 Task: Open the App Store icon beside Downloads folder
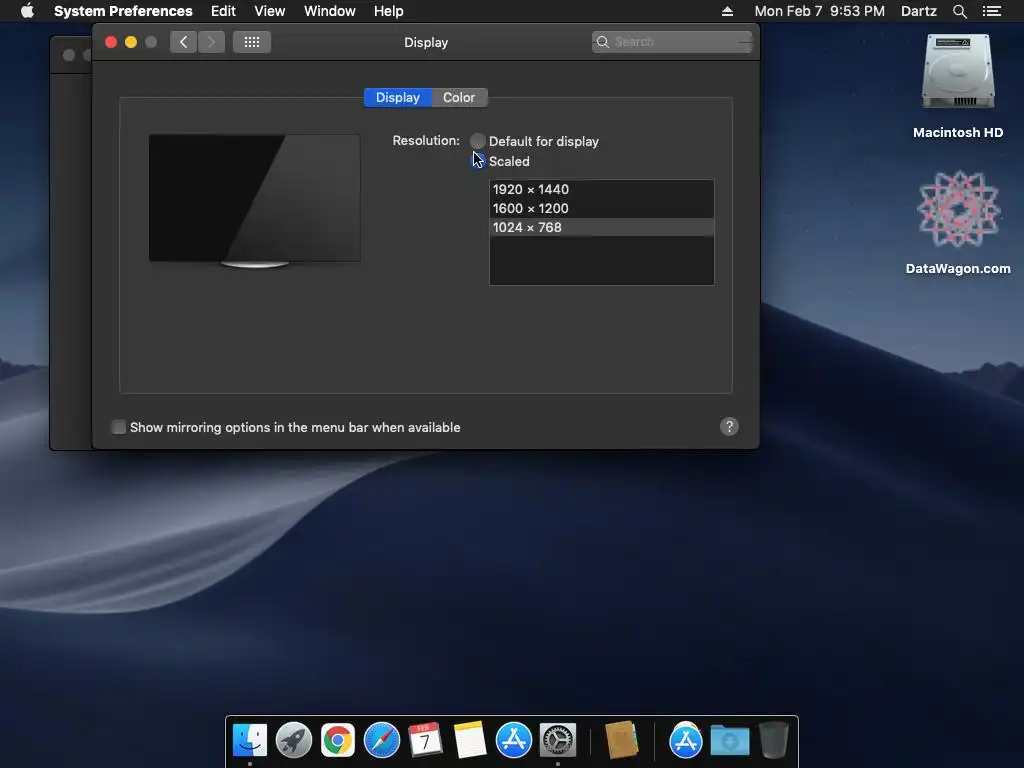point(685,741)
